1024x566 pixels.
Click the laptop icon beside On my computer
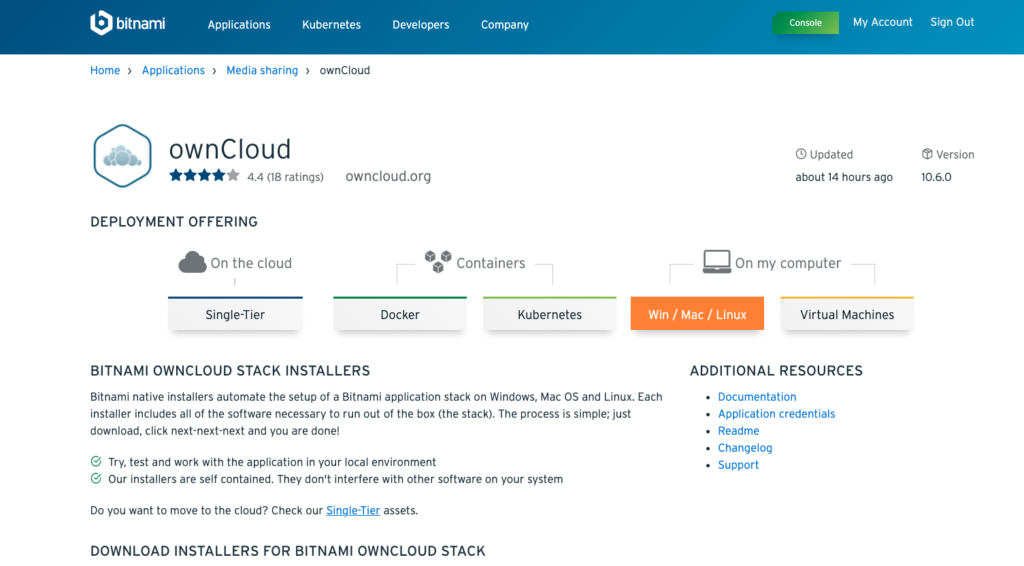(x=716, y=262)
